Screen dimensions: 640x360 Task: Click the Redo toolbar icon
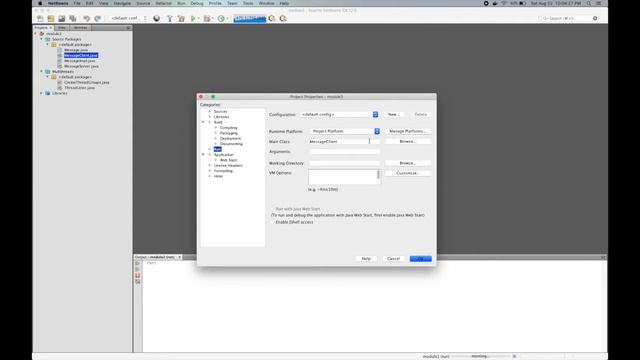(x=98, y=18)
